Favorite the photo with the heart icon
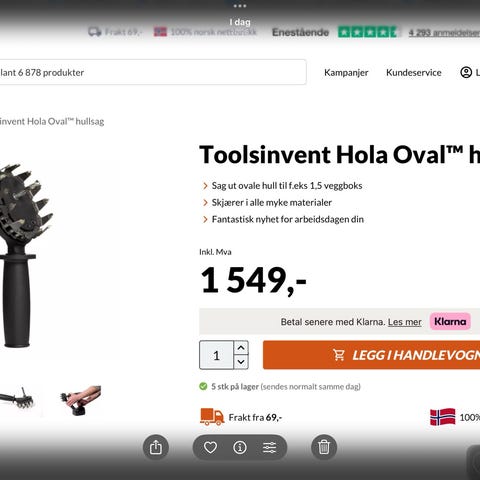Screen dimensions: 480x480 pyautogui.click(x=210, y=447)
